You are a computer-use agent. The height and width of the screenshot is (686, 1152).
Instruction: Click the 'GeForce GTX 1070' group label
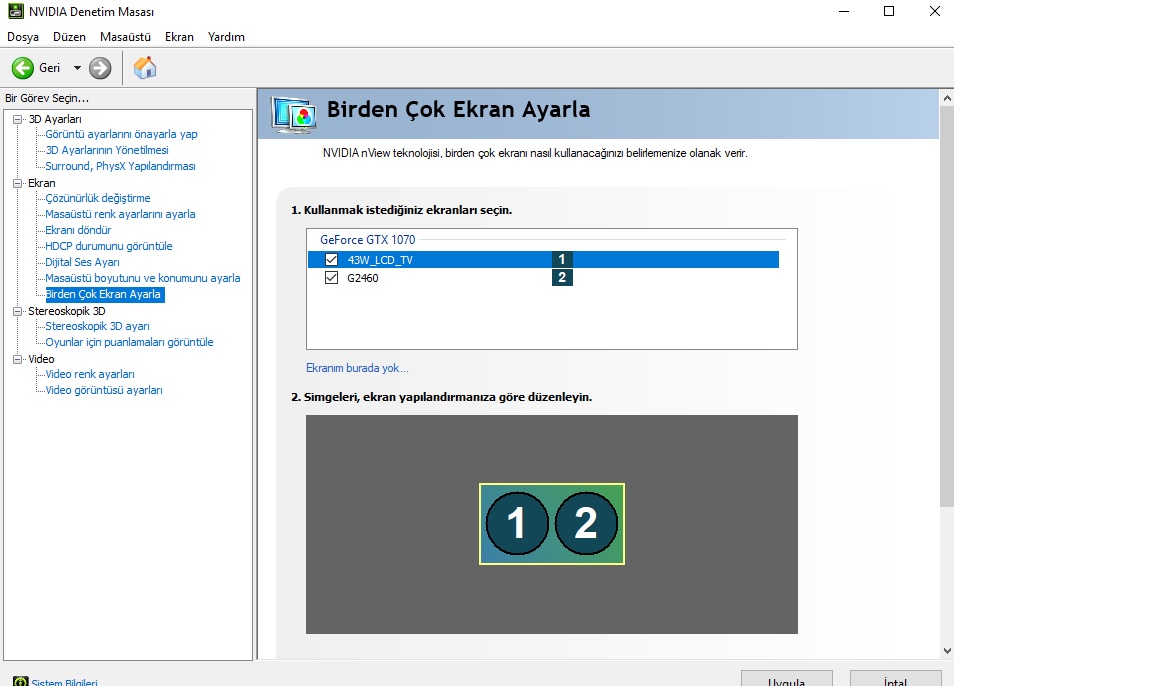pyautogui.click(x=367, y=239)
